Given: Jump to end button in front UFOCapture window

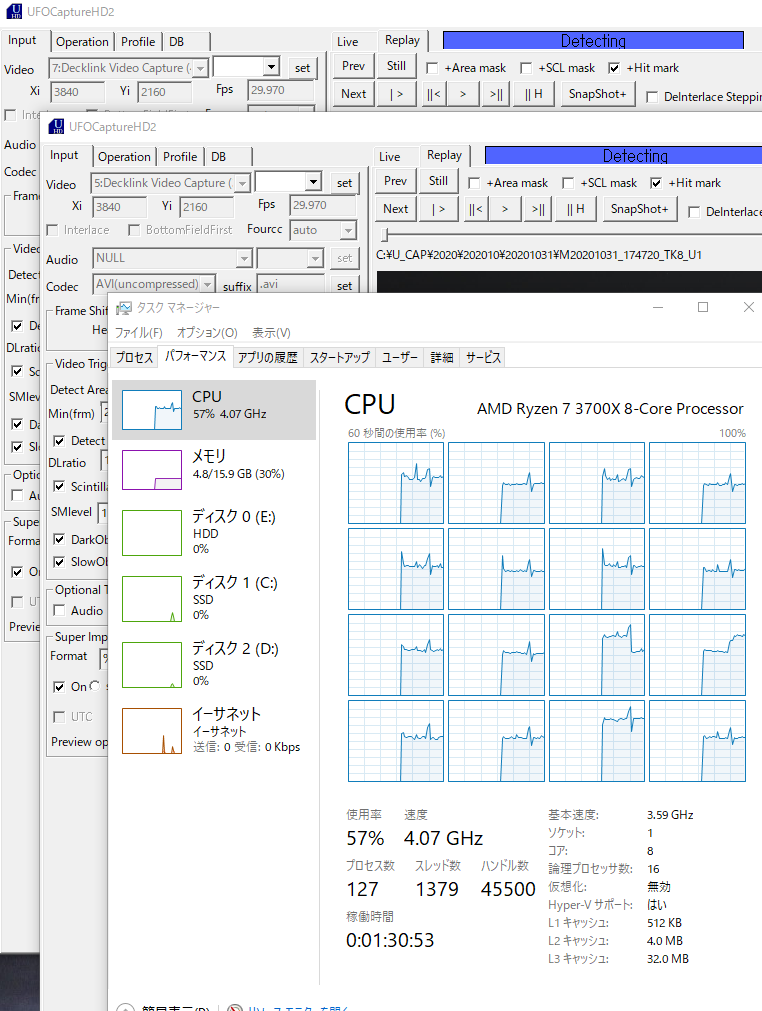Looking at the screenshot, I should tap(538, 209).
